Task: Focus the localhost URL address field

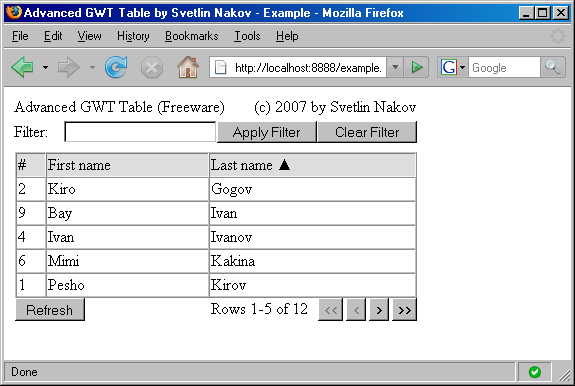Action: [x=308, y=67]
